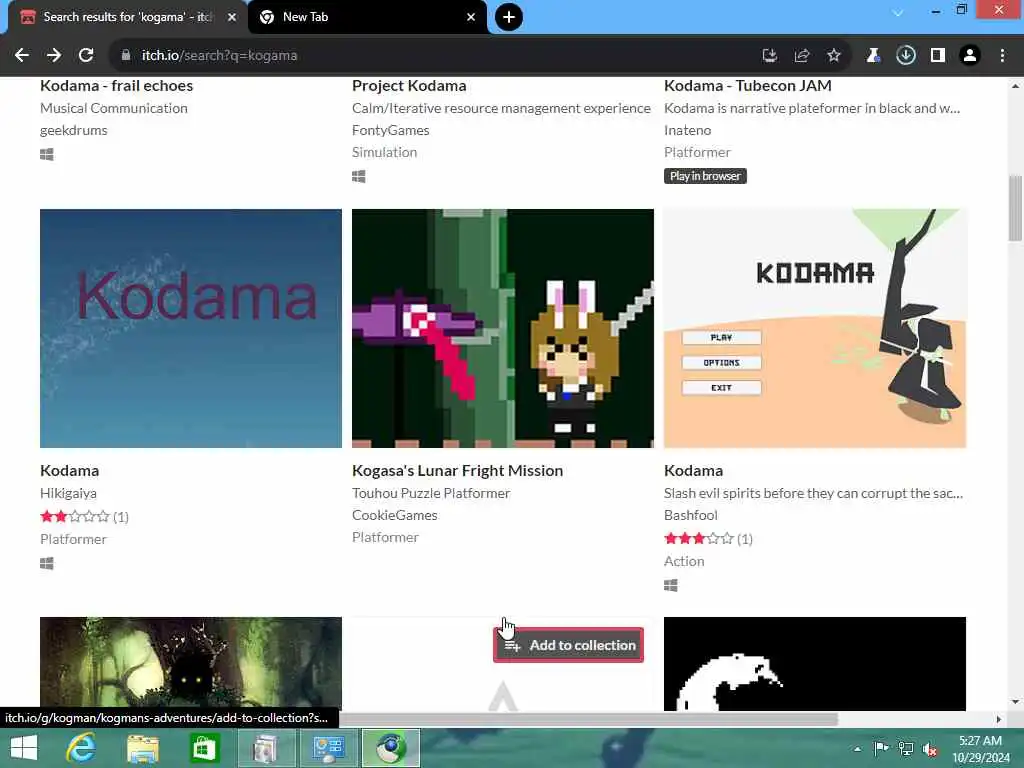Reload the itch.io page

(86, 56)
